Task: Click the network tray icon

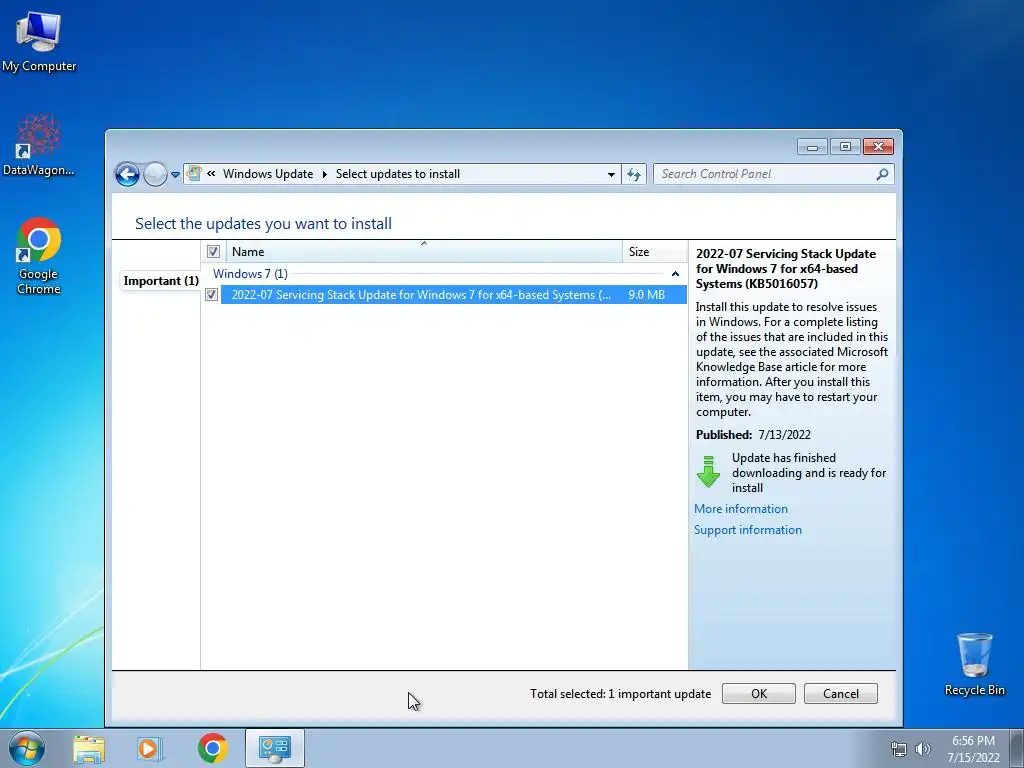Action: pos(899,749)
